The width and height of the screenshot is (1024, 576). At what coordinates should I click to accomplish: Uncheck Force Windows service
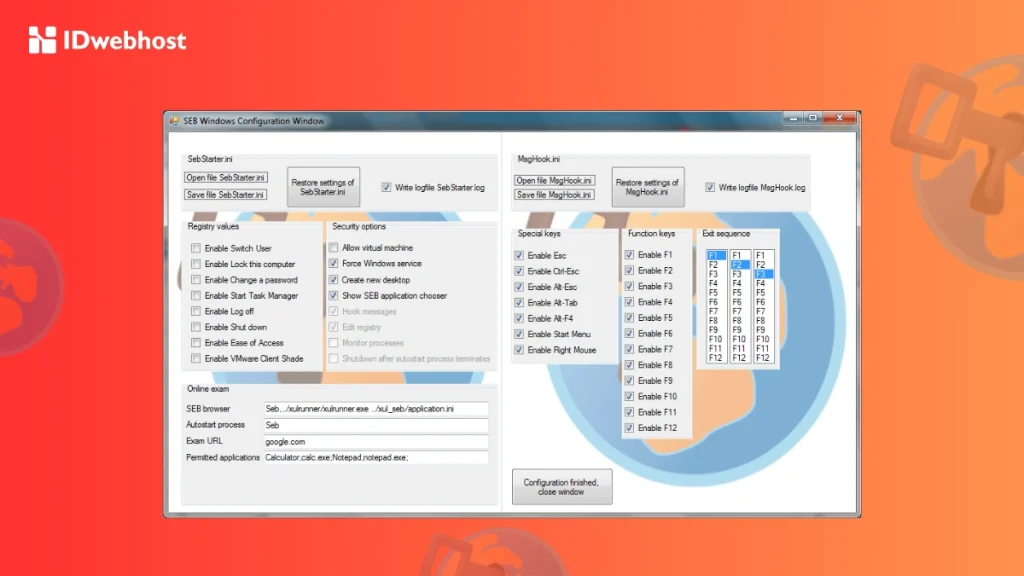(x=334, y=263)
